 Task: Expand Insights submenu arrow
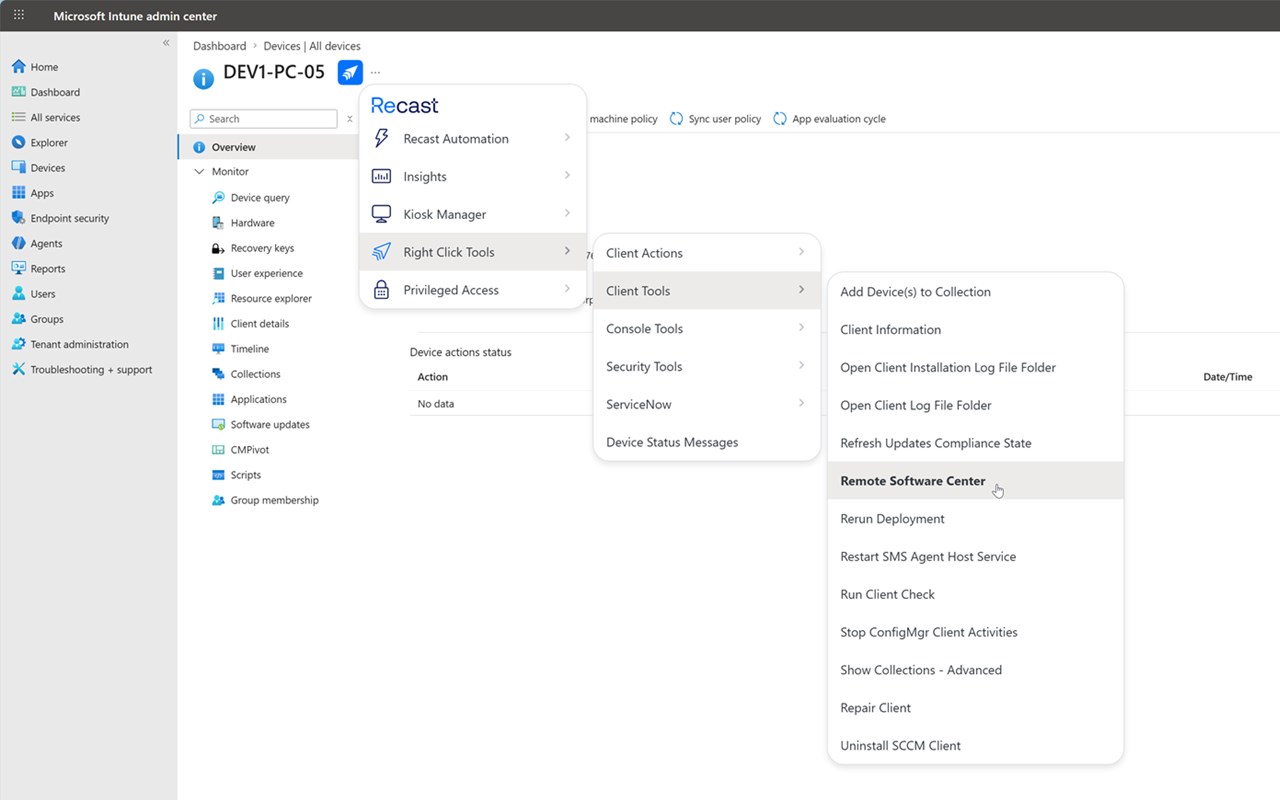coord(567,176)
